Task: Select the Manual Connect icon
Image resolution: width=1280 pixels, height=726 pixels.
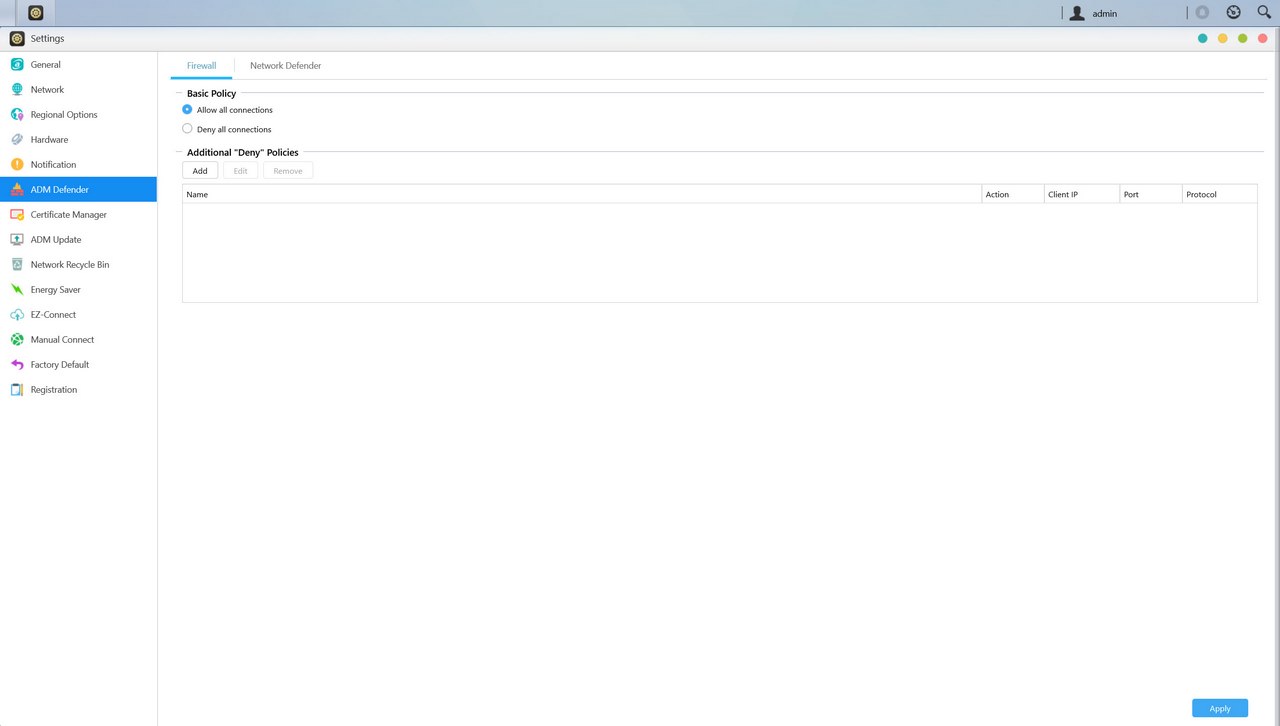Action: click(17, 339)
